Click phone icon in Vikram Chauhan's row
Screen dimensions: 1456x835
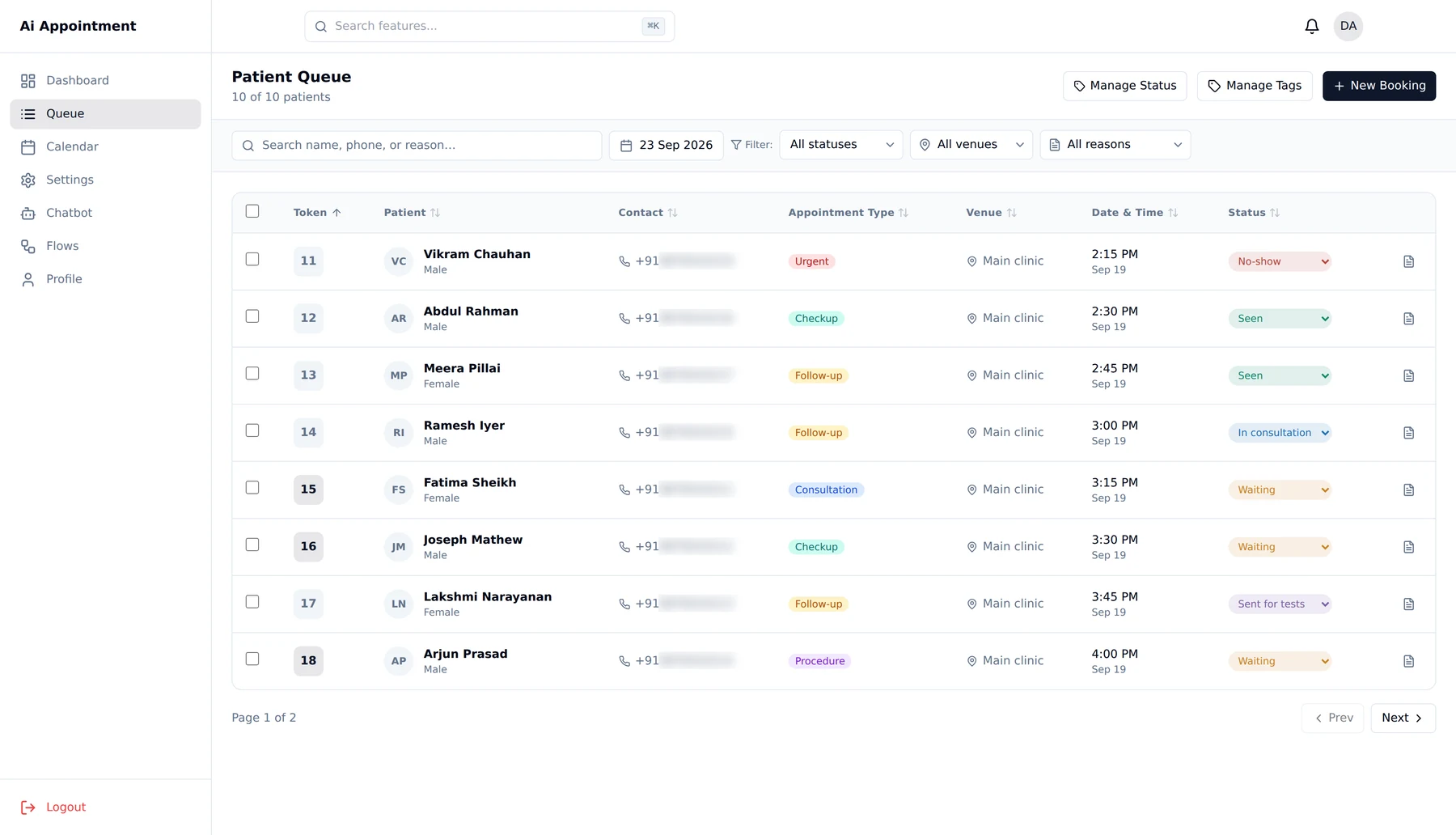[x=624, y=261]
